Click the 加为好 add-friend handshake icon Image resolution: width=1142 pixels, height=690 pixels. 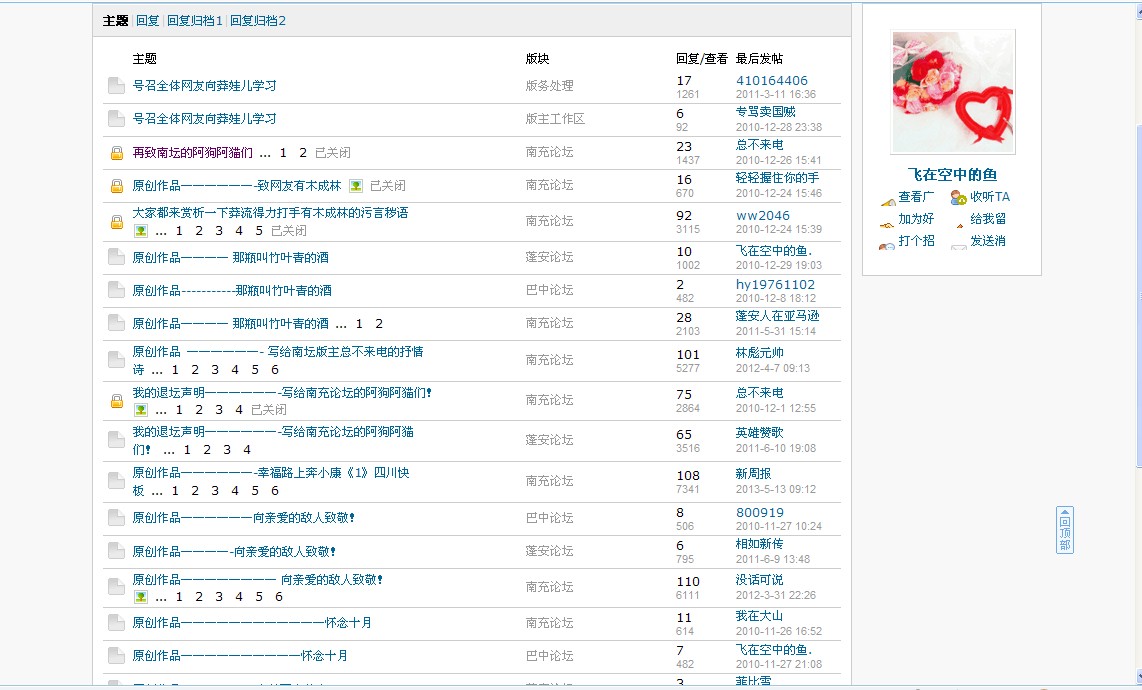click(886, 221)
